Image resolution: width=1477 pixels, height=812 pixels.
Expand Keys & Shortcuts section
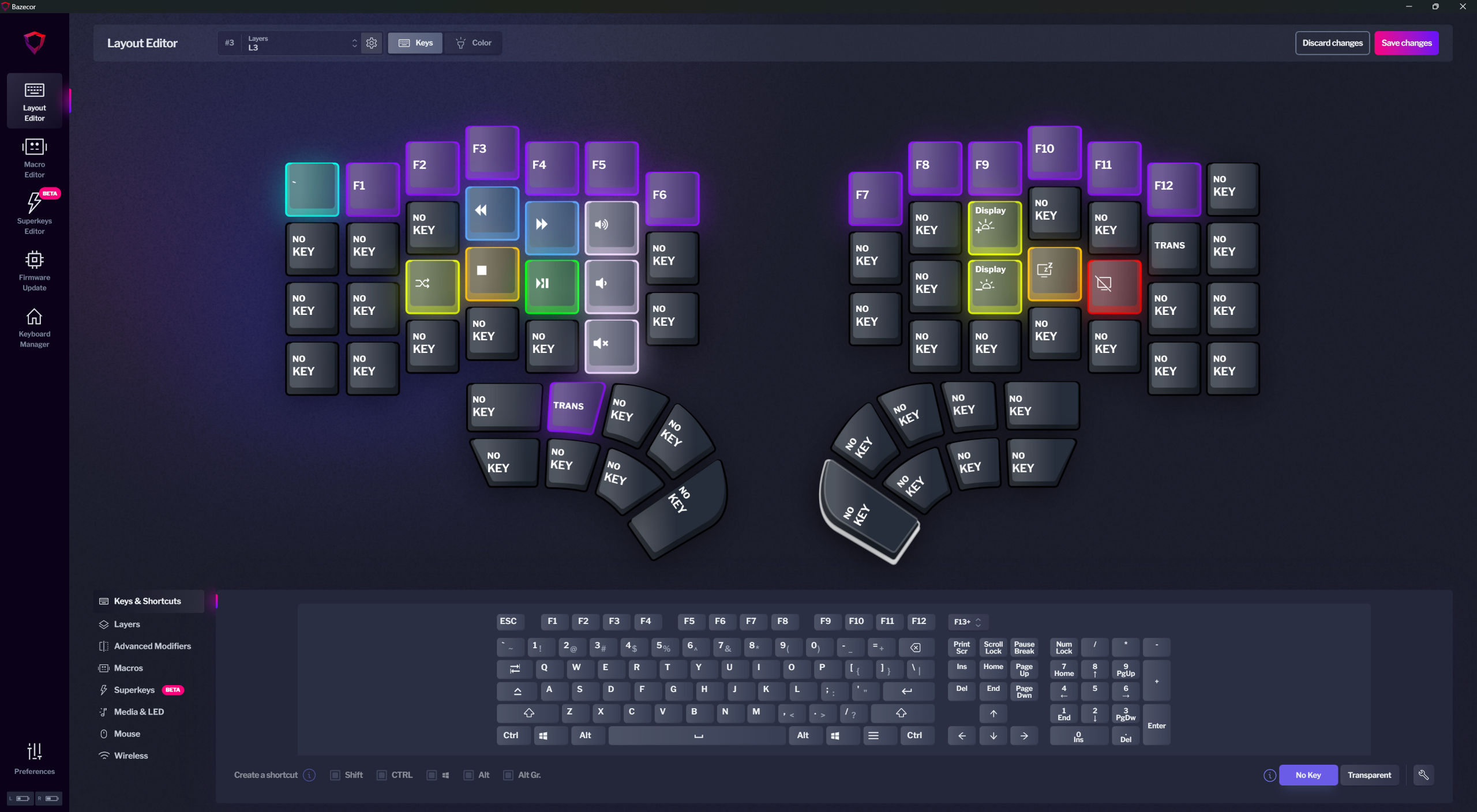pyautogui.click(x=147, y=600)
